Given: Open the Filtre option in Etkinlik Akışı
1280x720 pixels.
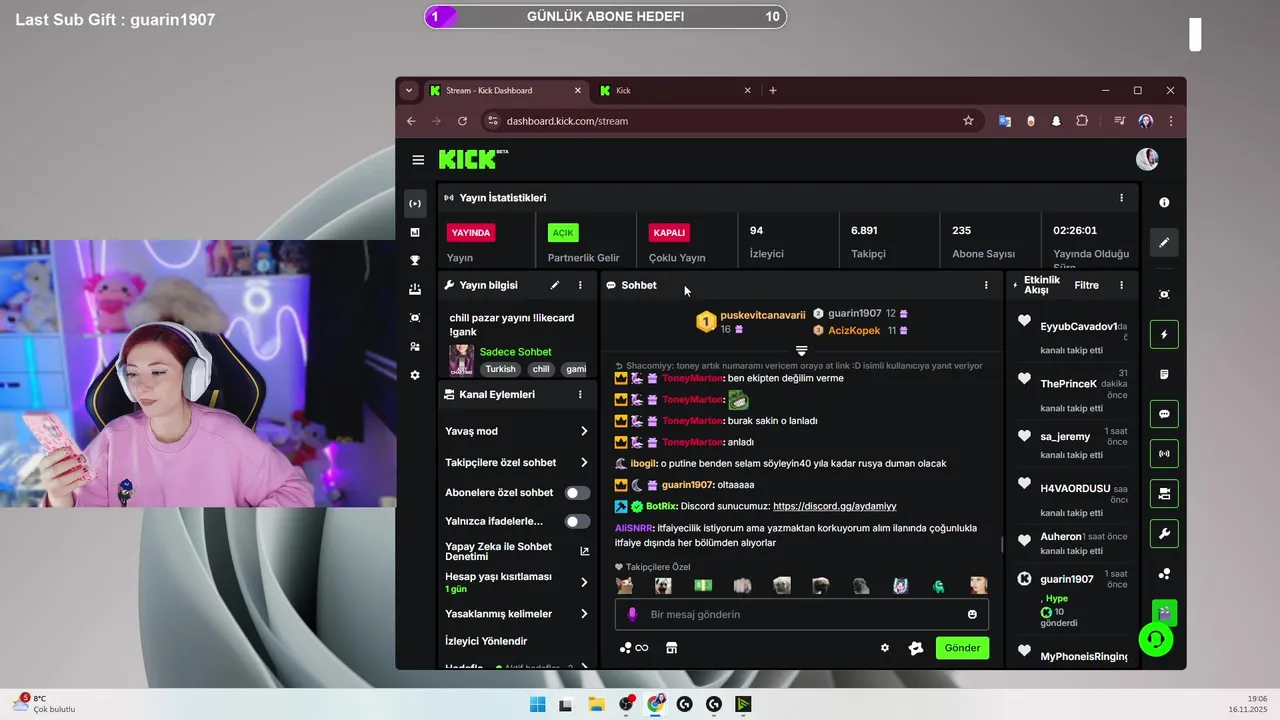Looking at the screenshot, I should [x=1086, y=285].
